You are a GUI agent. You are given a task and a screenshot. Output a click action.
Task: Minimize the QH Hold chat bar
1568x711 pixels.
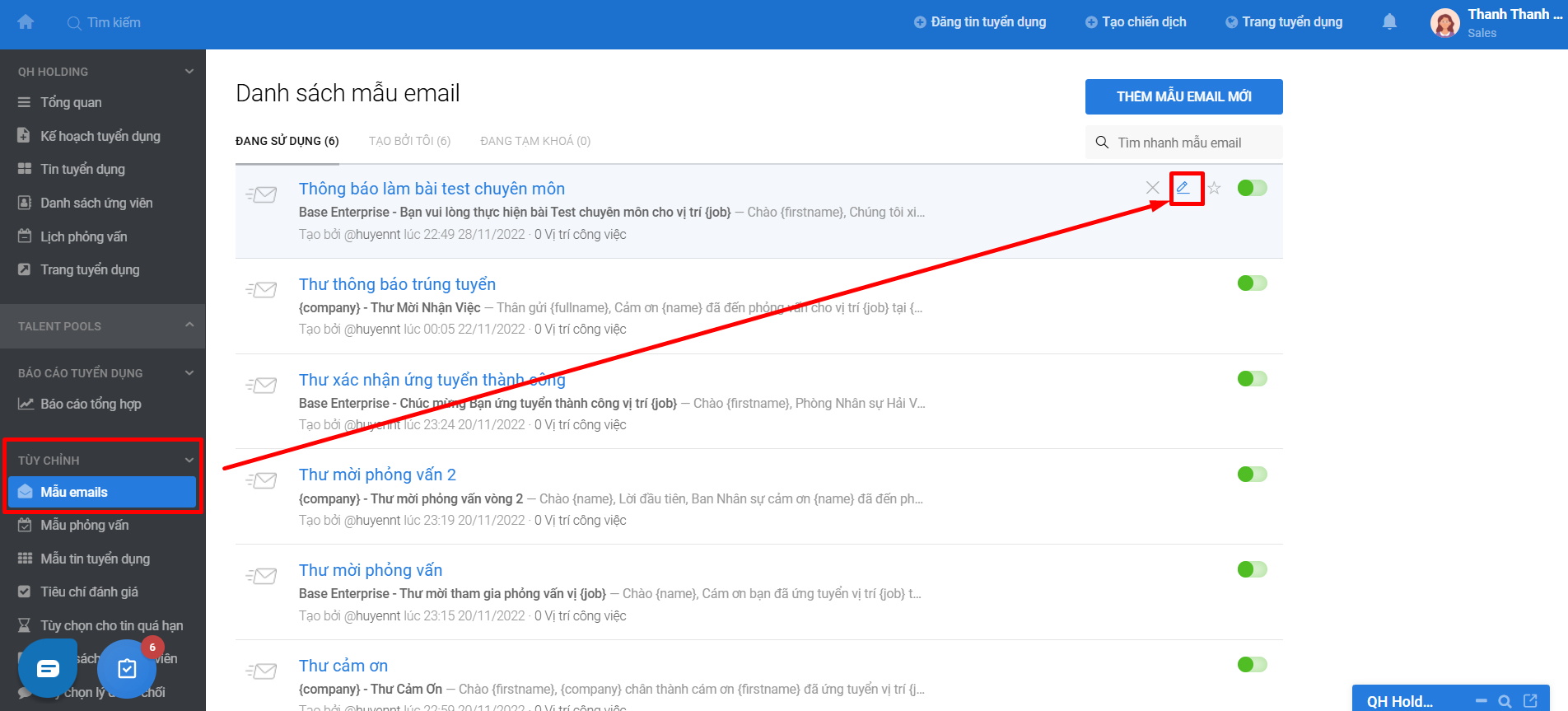(1481, 701)
